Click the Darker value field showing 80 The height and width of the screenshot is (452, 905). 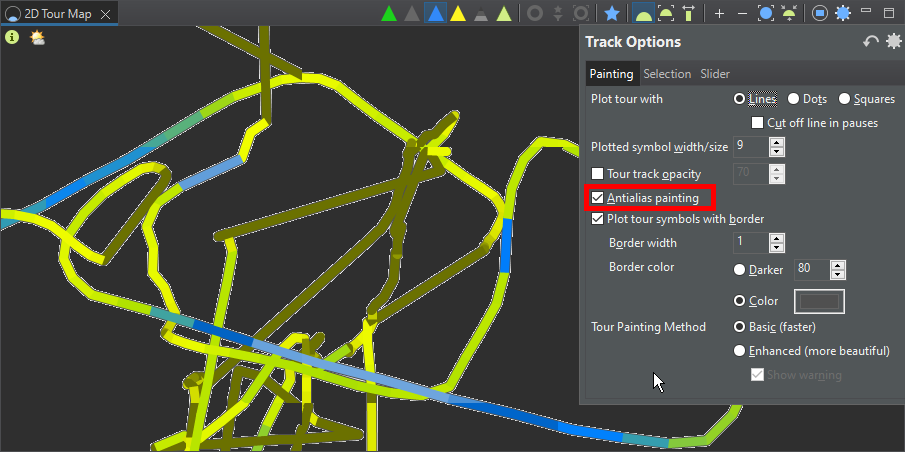point(812,270)
